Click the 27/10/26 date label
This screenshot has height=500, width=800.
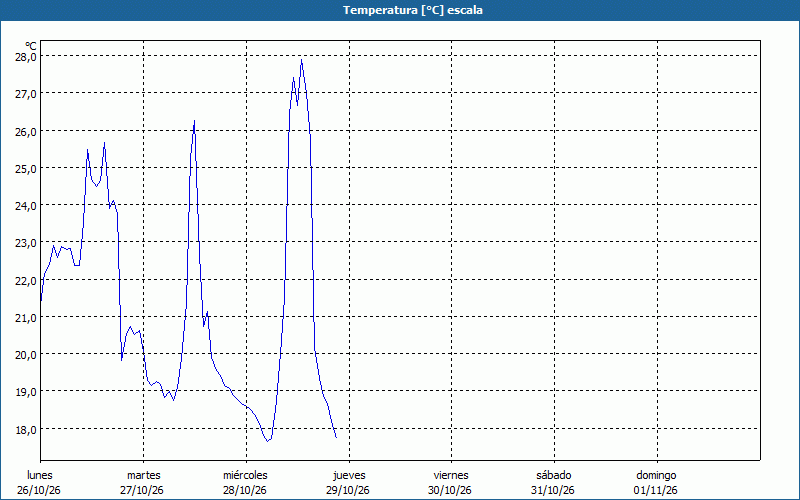(x=142, y=490)
